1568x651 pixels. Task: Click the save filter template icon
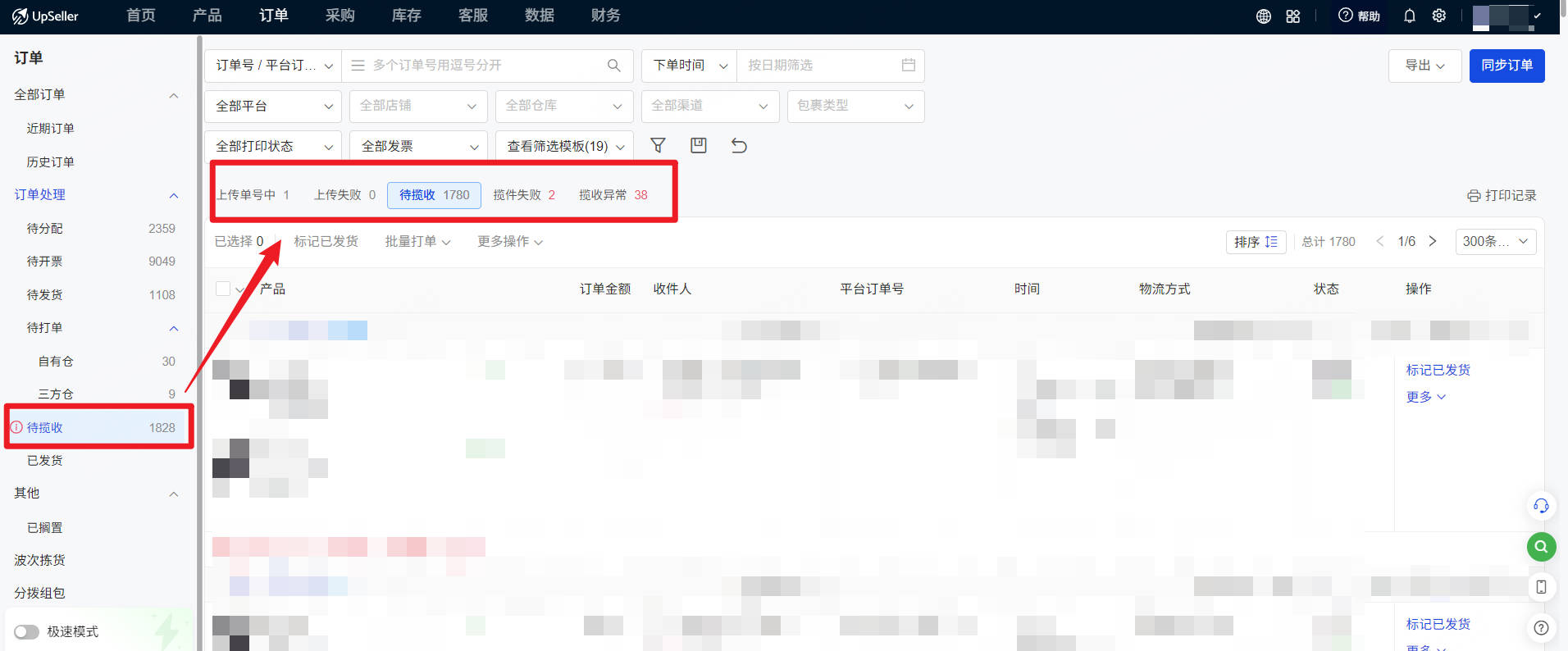point(698,145)
